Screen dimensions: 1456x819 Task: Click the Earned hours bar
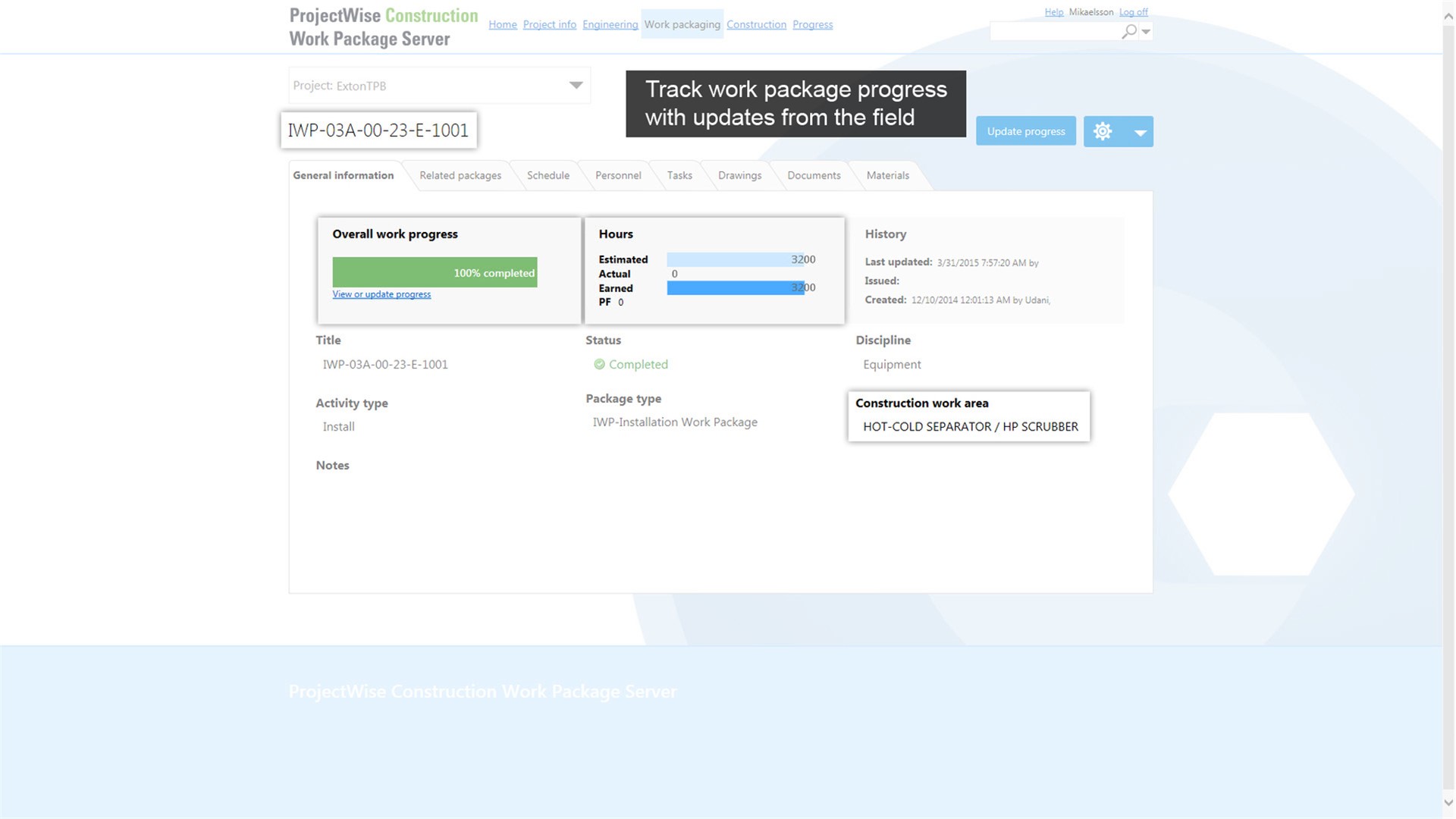(x=736, y=287)
